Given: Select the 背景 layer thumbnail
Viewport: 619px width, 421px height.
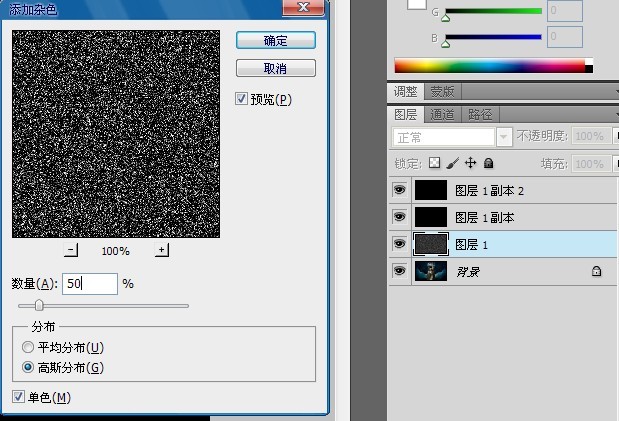Looking at the screenshot, I should 431,271.
